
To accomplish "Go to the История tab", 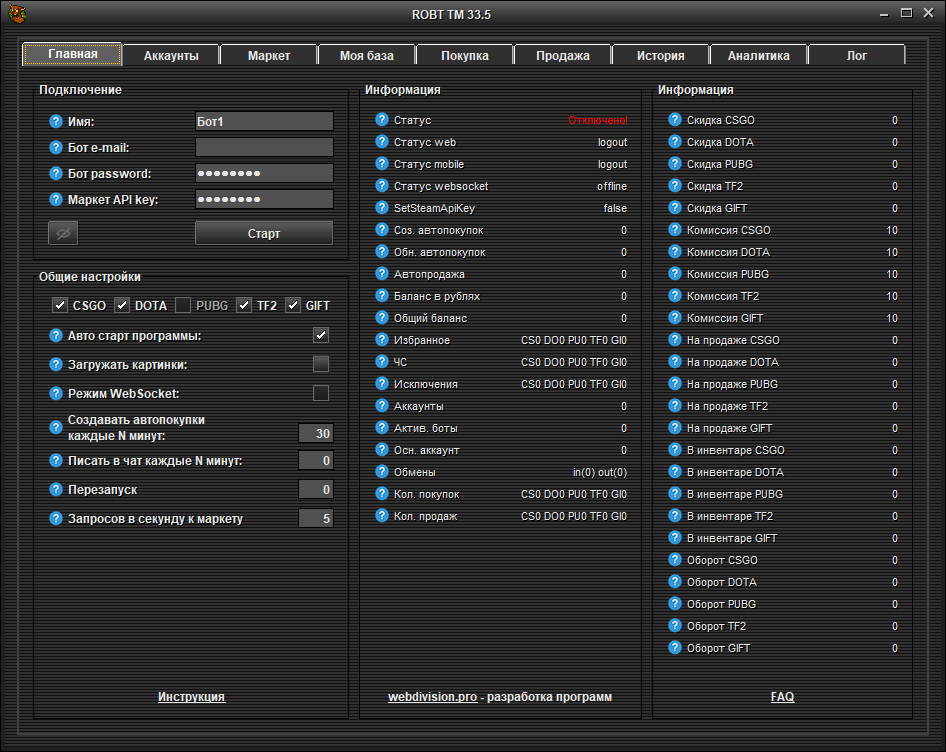I will [x=660, y=56].
